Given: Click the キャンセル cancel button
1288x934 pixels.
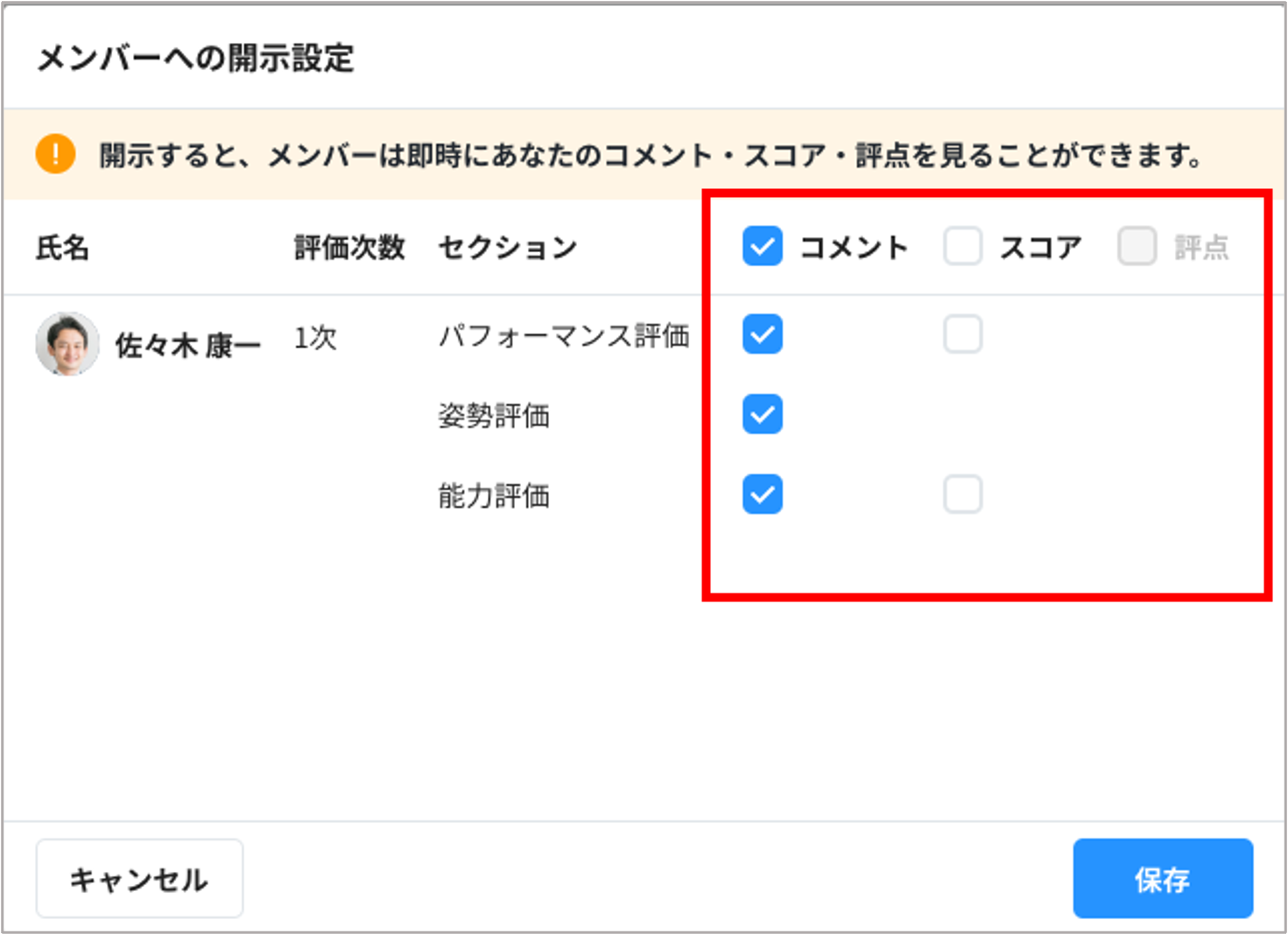Looking at the screenshot, I should 139,878.
